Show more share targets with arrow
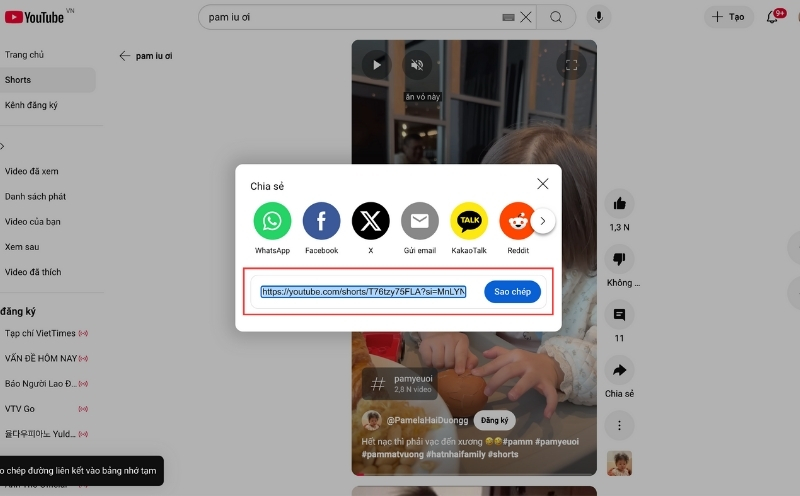This screenshot has width=800, height=496. pos(543,221)
